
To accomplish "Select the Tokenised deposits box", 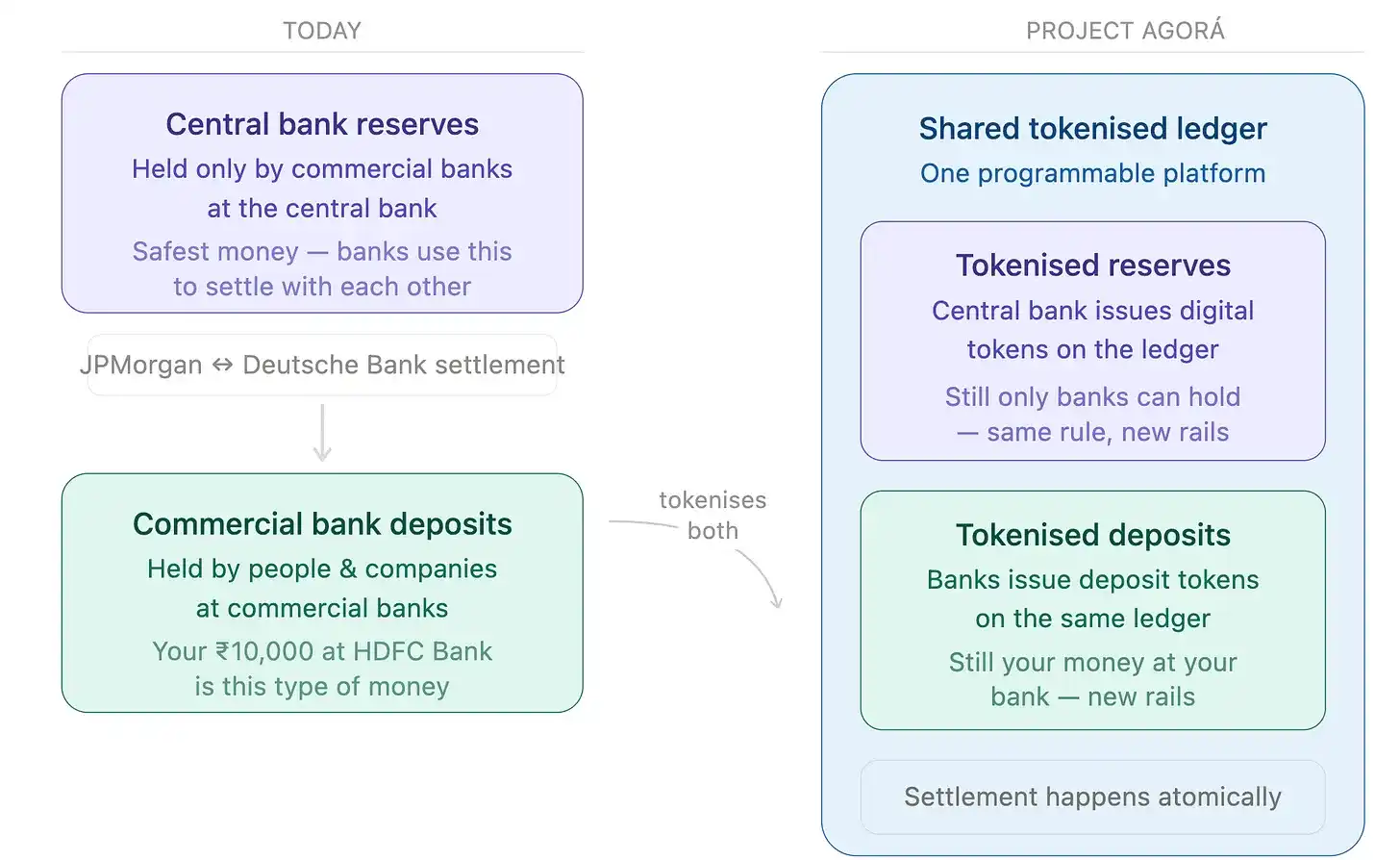I will [x=1093, y=610].
